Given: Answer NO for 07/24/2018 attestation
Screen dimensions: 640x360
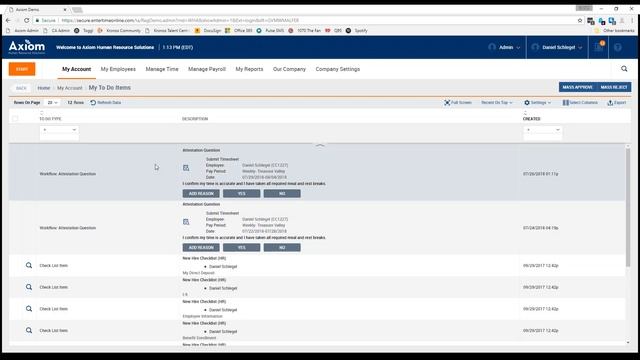Looking at the screenshot, I should point(282,247).
